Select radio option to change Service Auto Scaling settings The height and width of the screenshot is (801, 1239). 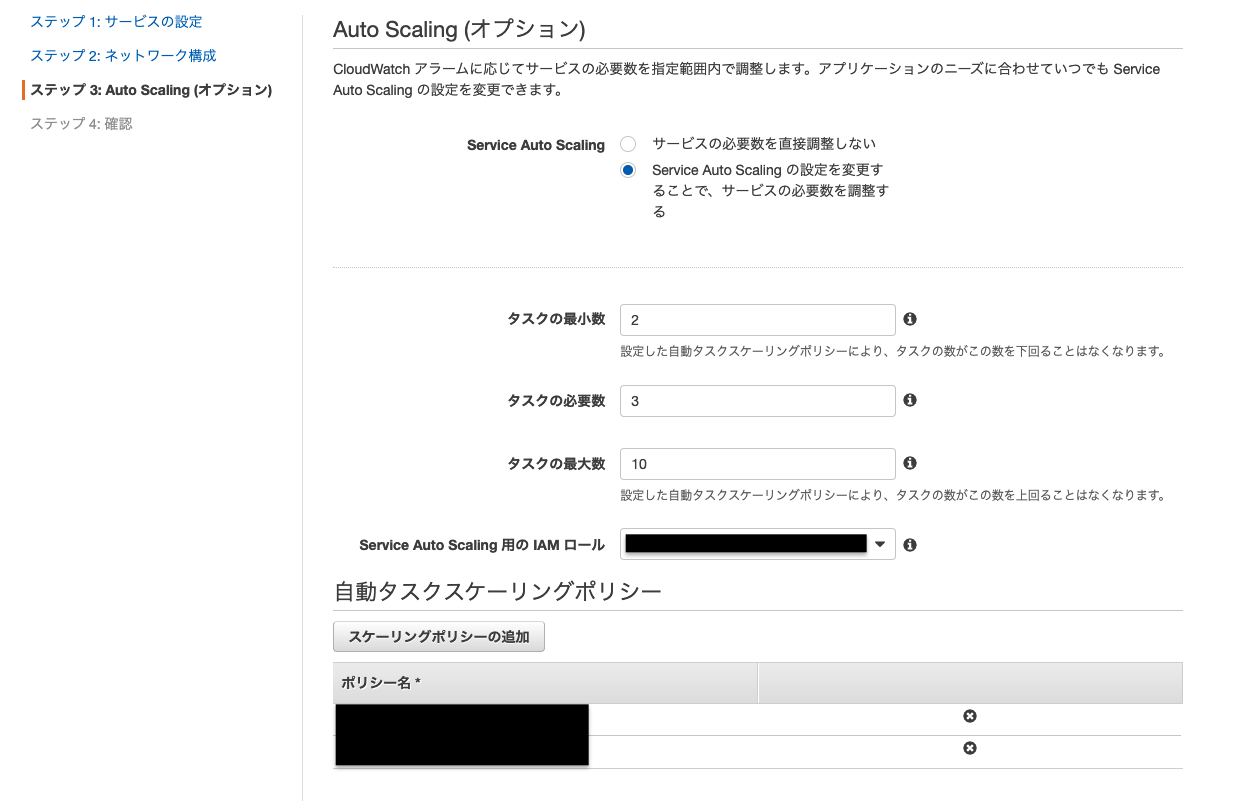tap(628, 170)
